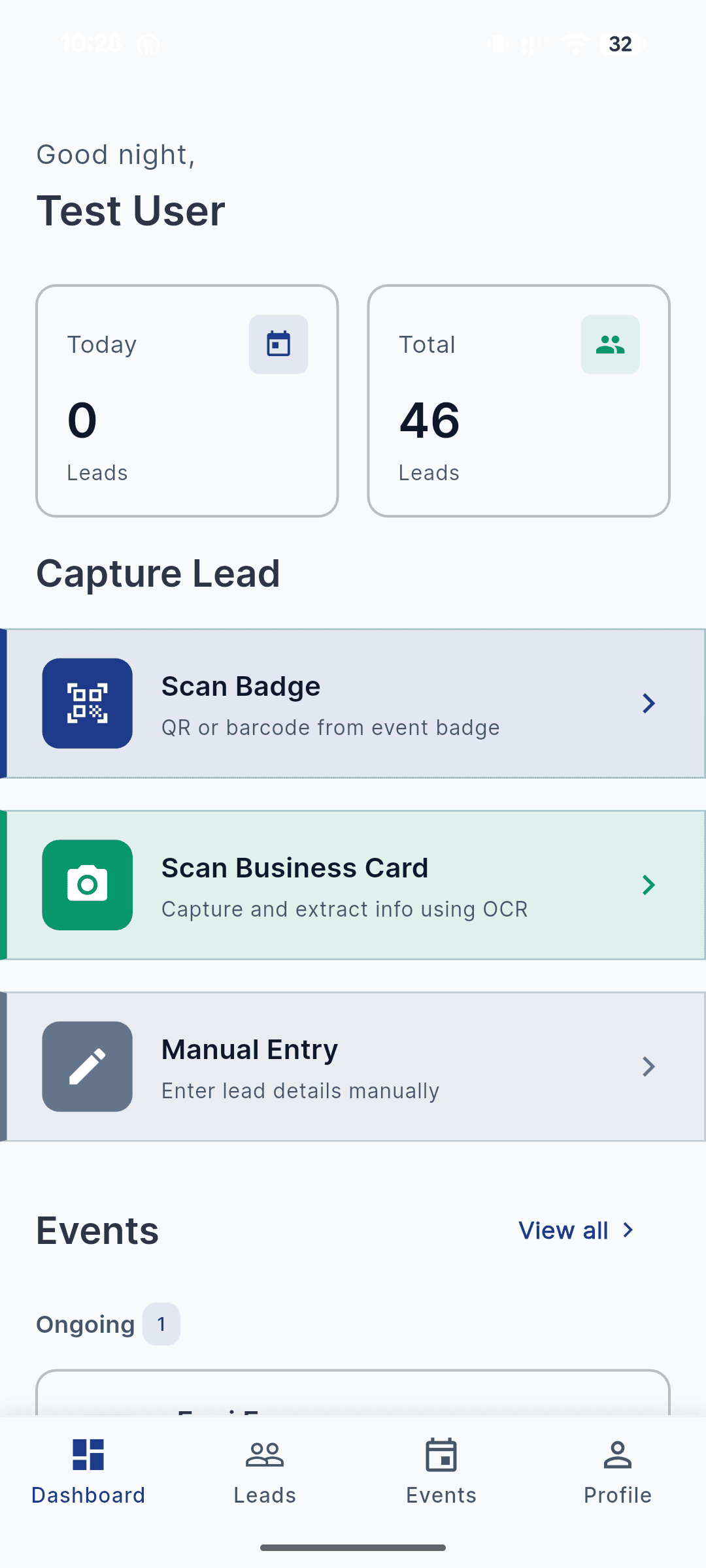706x1568 pixels.
Task: Select the QR code Scan Badge icon
Action: (x=87, y=702)
